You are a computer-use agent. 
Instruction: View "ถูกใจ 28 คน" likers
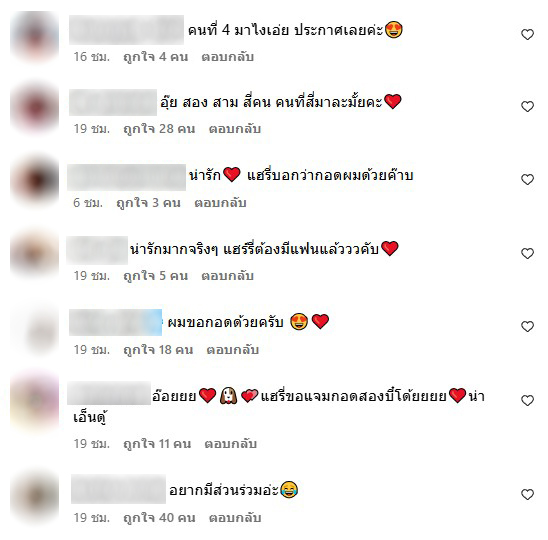click(x=159, y=129)
